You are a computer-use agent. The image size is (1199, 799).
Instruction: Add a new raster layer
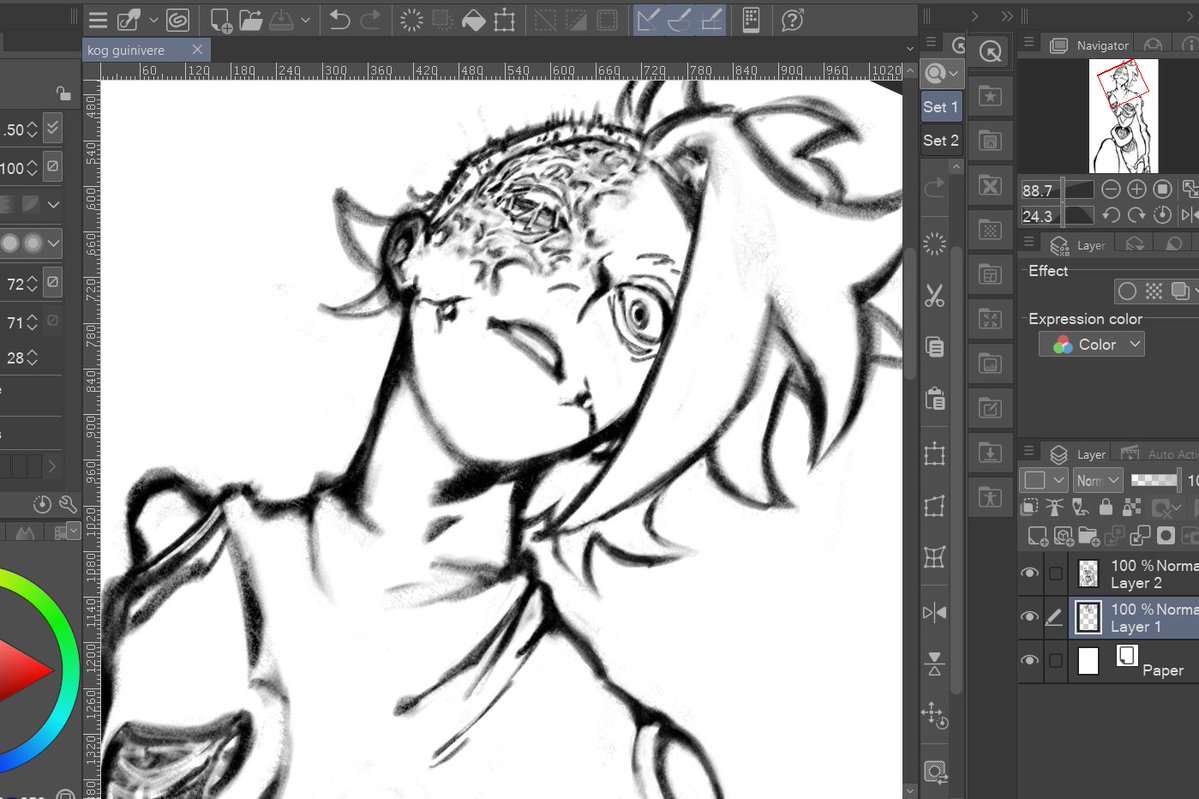pyautogui.click(x=1038, y=536)
